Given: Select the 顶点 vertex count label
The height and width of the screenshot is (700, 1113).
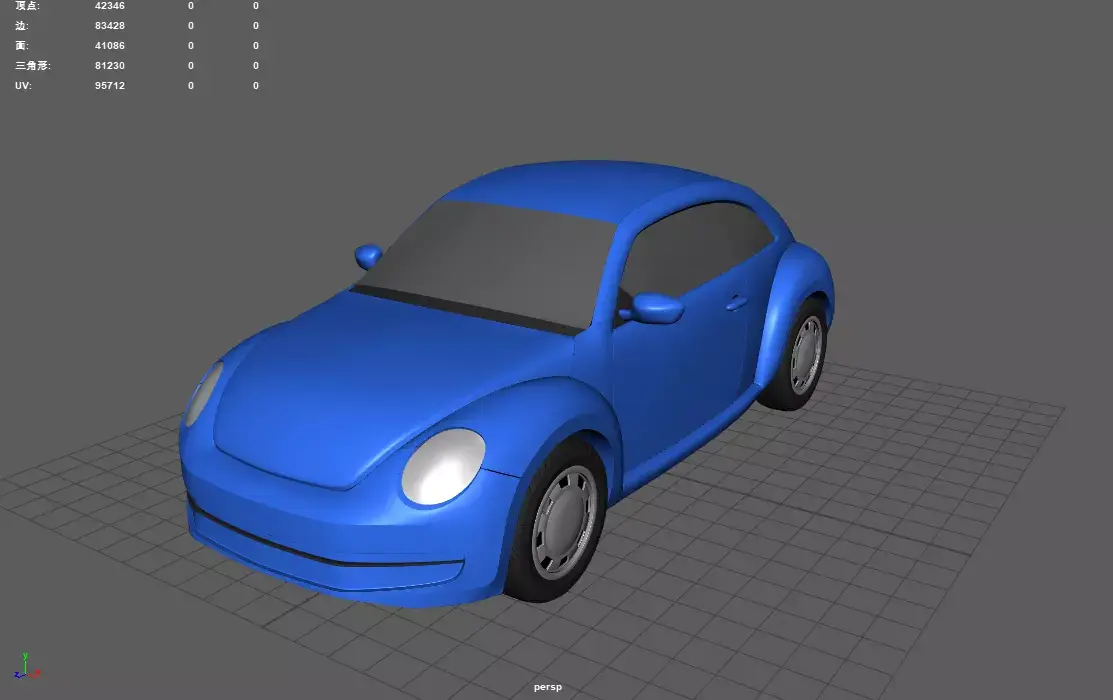Looking at the screenshot, I should click(x=28, y=6).
